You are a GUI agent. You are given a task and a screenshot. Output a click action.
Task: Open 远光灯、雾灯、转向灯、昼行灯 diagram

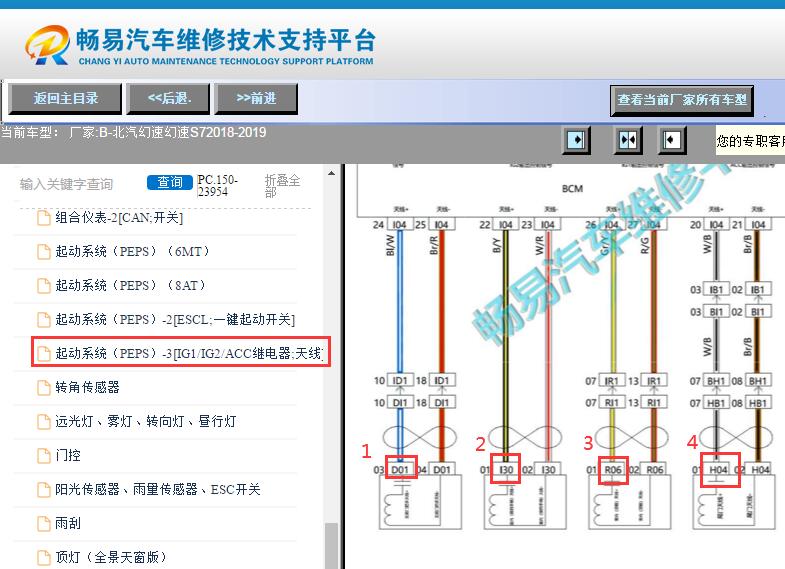[146, 421]
